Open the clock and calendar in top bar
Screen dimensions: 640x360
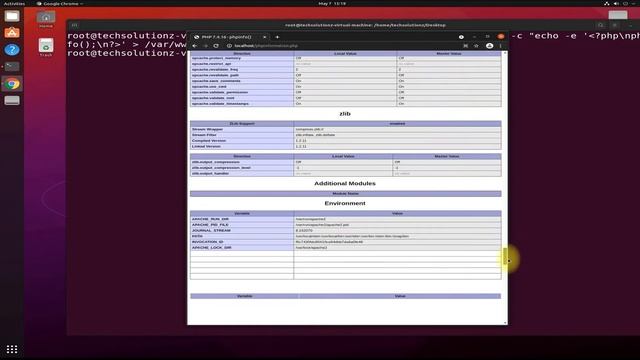click(332, 3)
